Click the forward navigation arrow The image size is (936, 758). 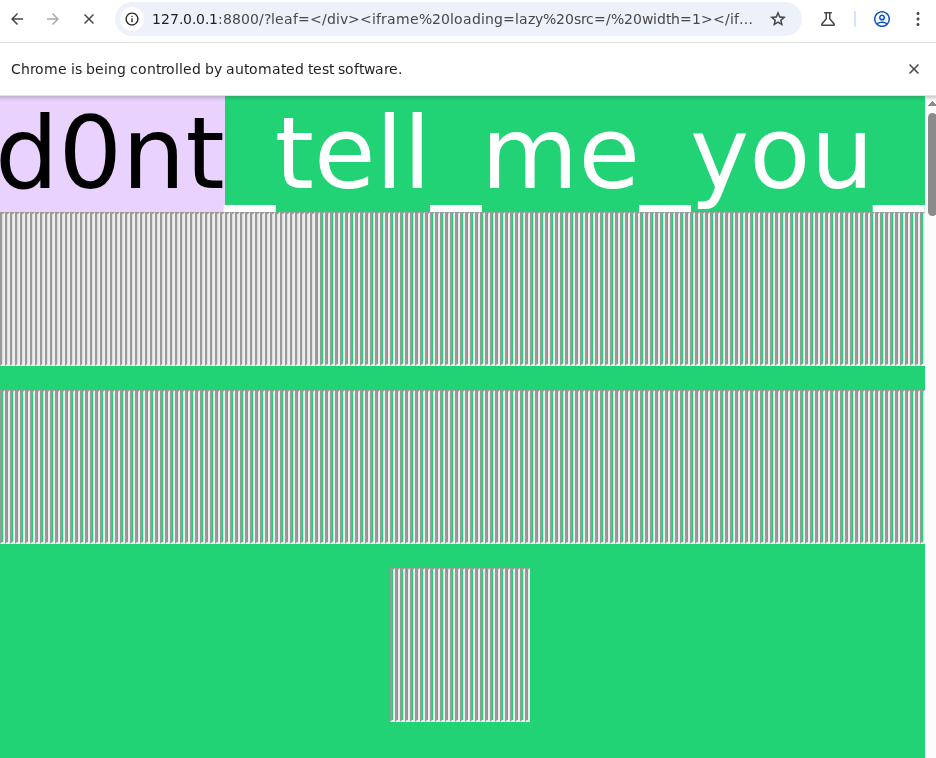pos(53,19)
